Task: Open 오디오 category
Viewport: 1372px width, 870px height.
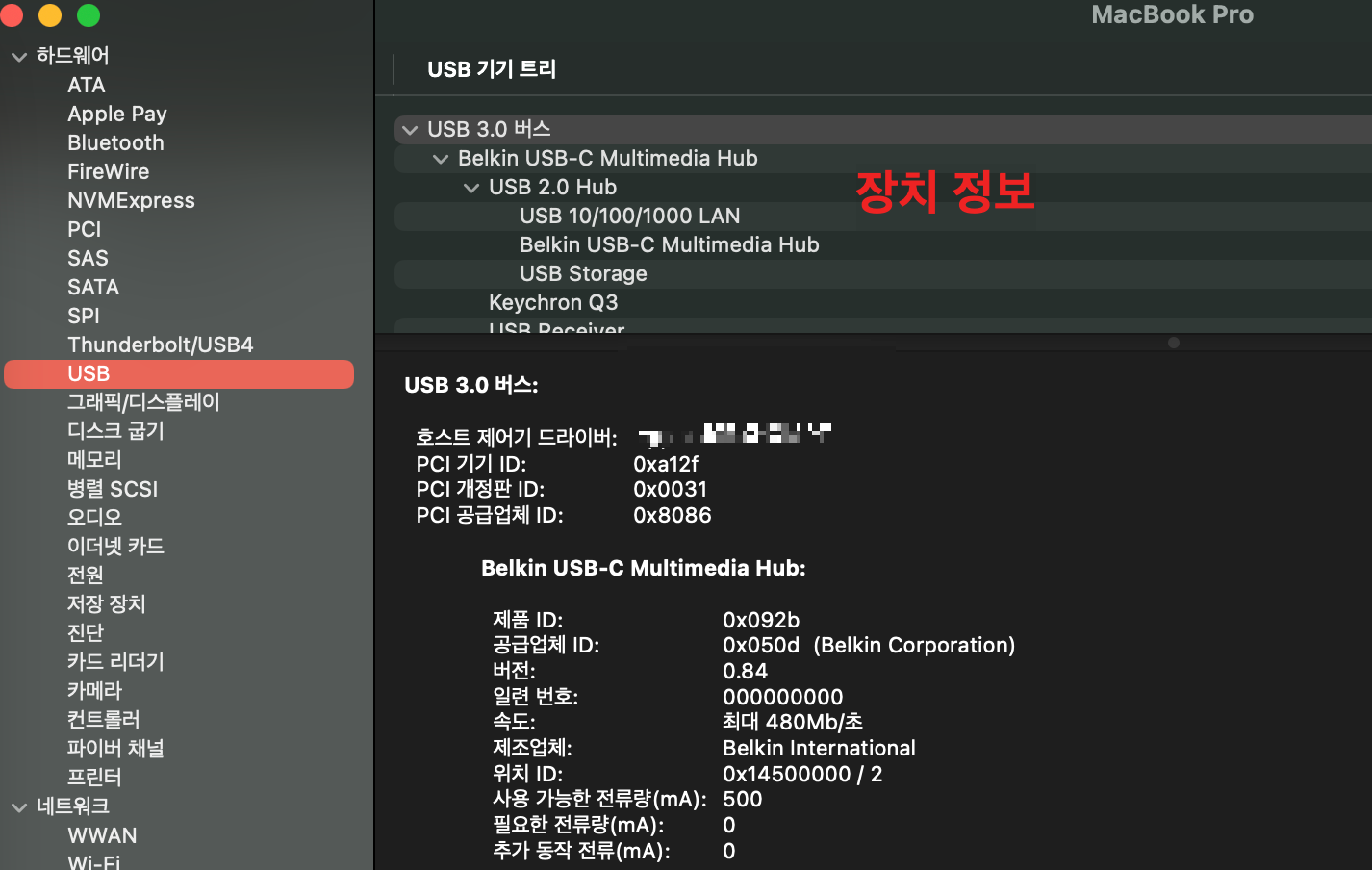Action: 94,518
